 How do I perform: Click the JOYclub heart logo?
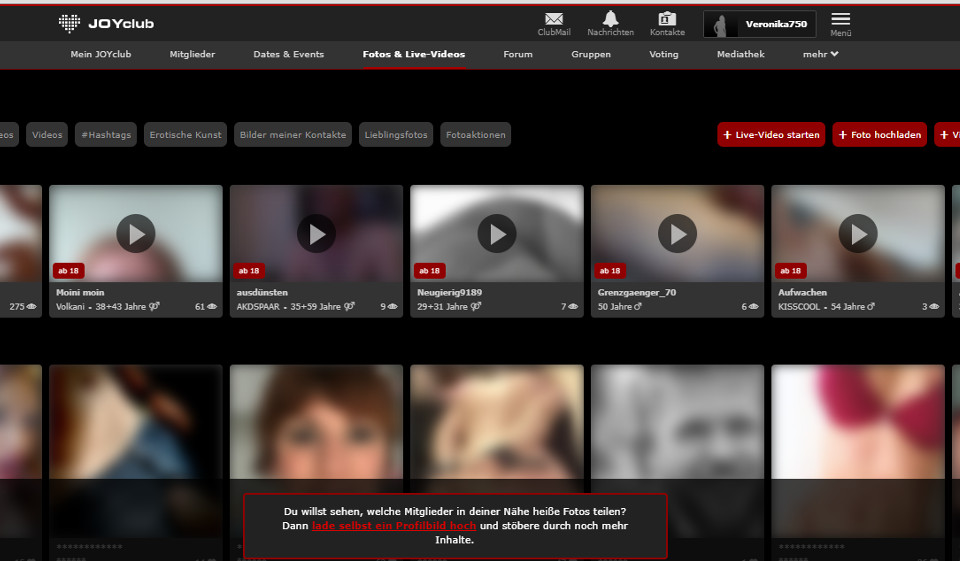pyautogui.click(x=69, y=23)
